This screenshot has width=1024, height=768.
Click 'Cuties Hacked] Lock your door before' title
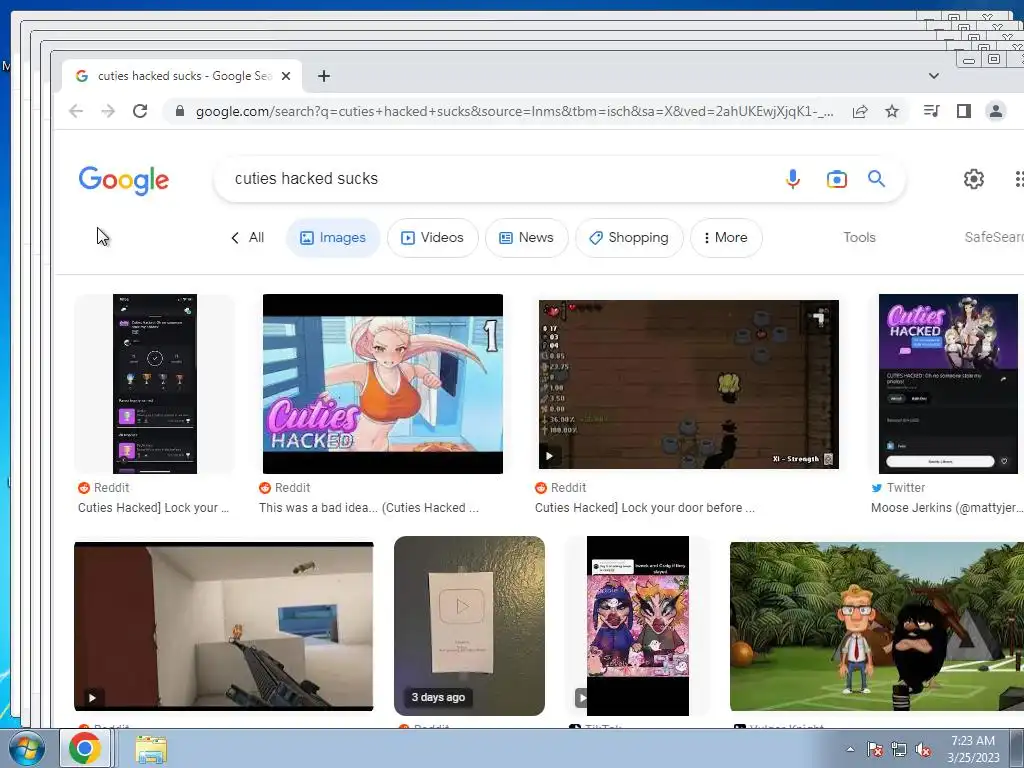[644, 508]
